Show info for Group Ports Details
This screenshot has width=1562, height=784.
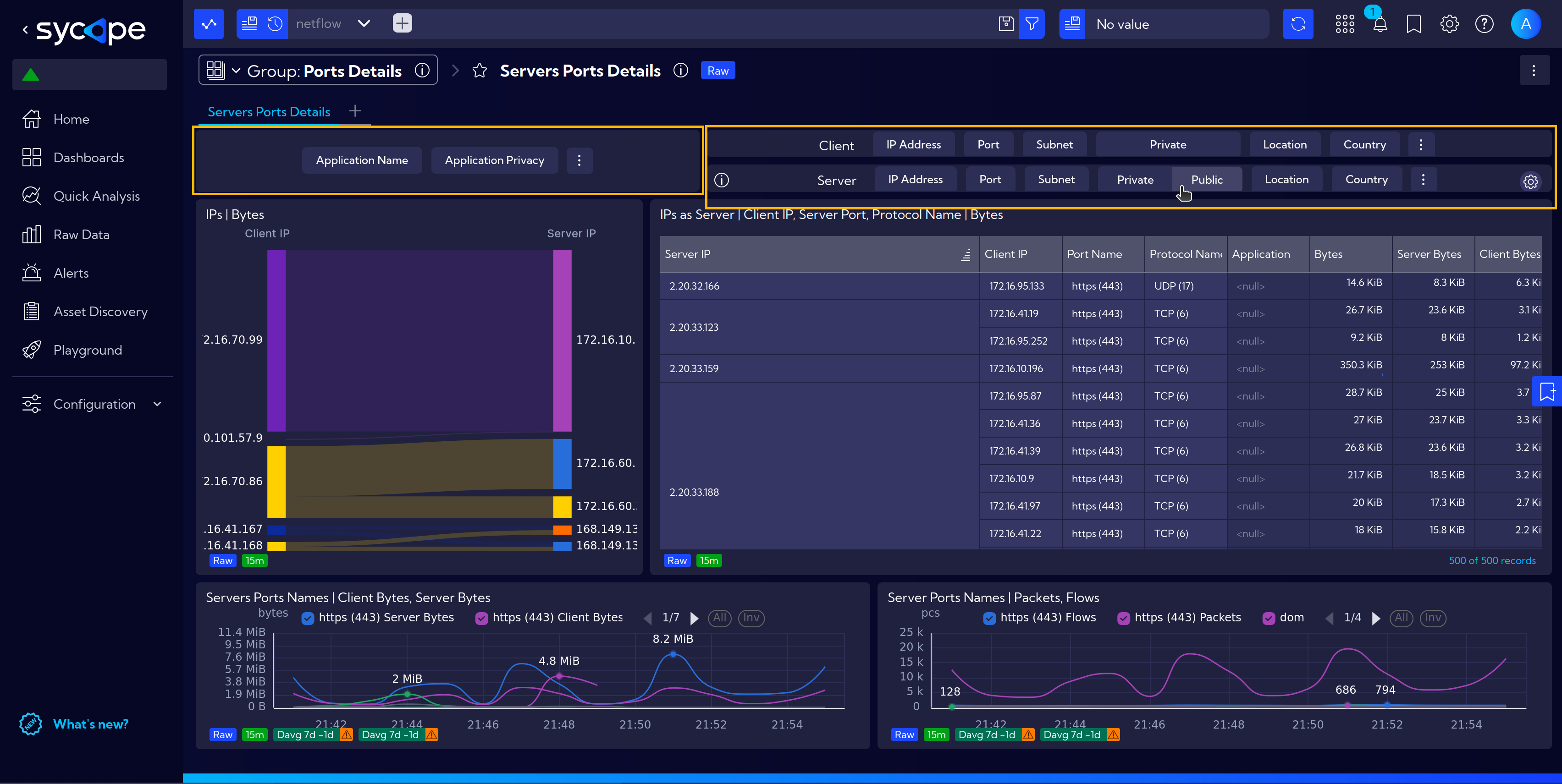(x=422, y=71)
